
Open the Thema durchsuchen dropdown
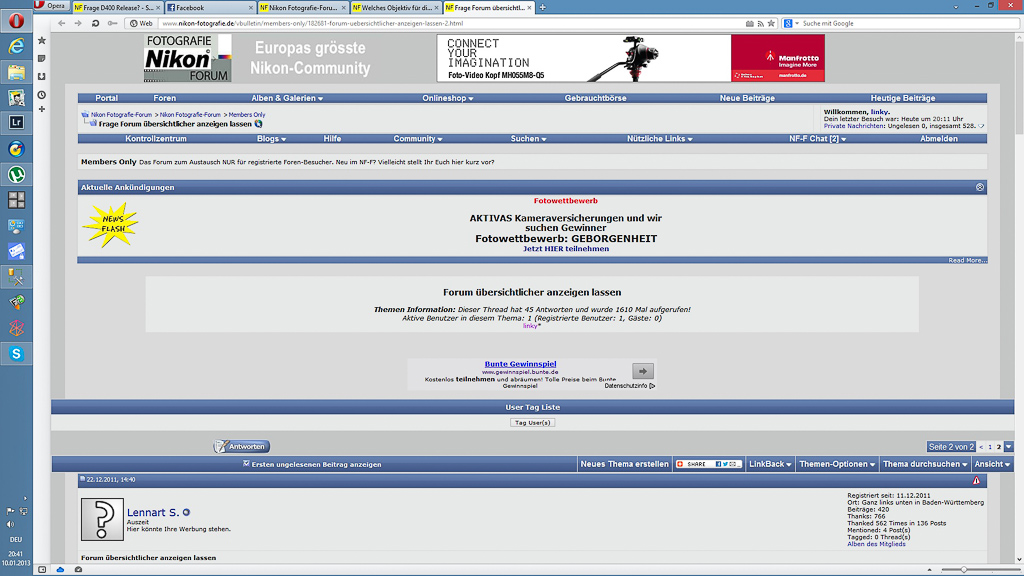tap(925, 464)
